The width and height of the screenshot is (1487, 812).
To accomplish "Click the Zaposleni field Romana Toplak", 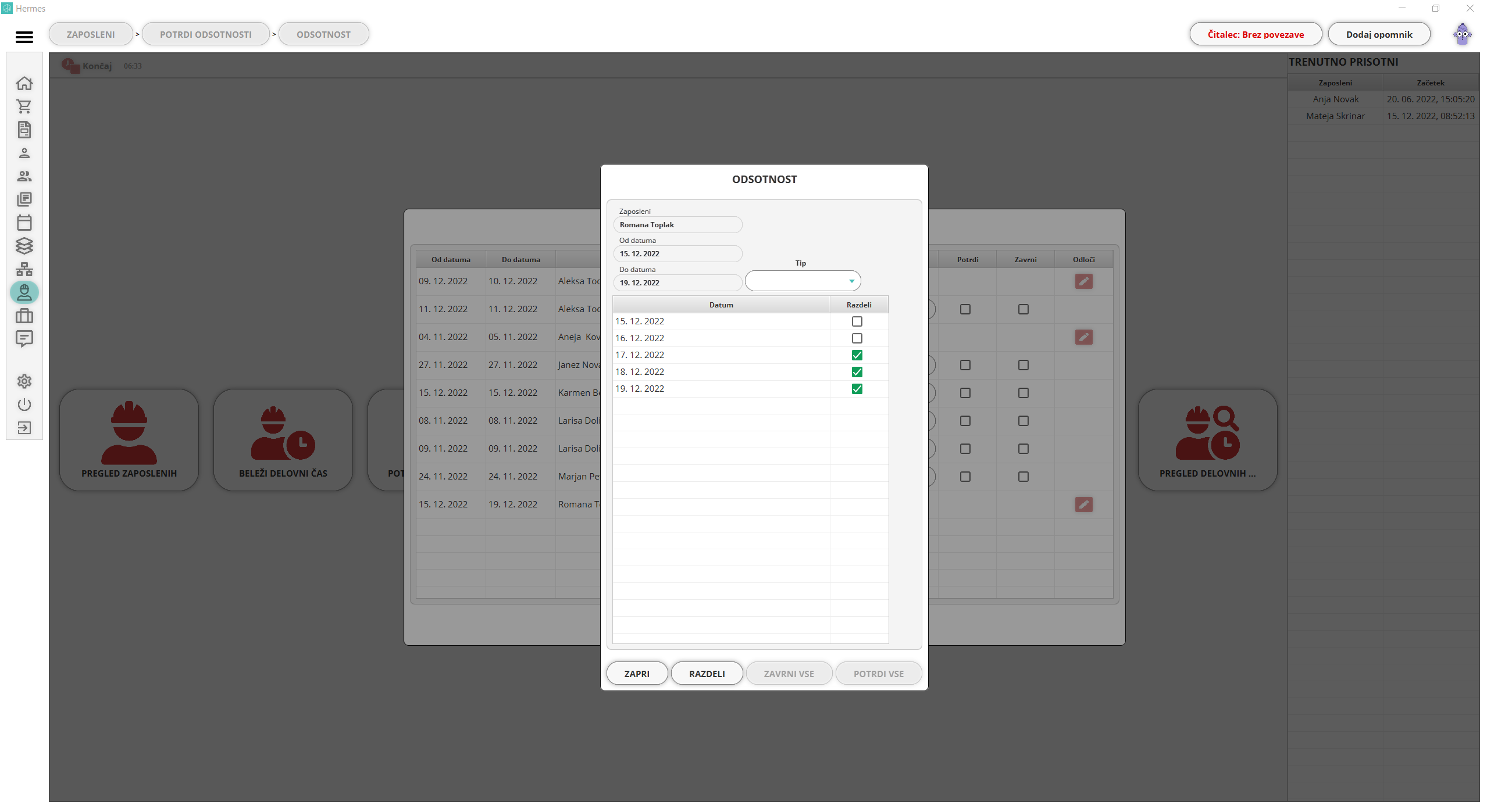I will click(x=677, y=225).
